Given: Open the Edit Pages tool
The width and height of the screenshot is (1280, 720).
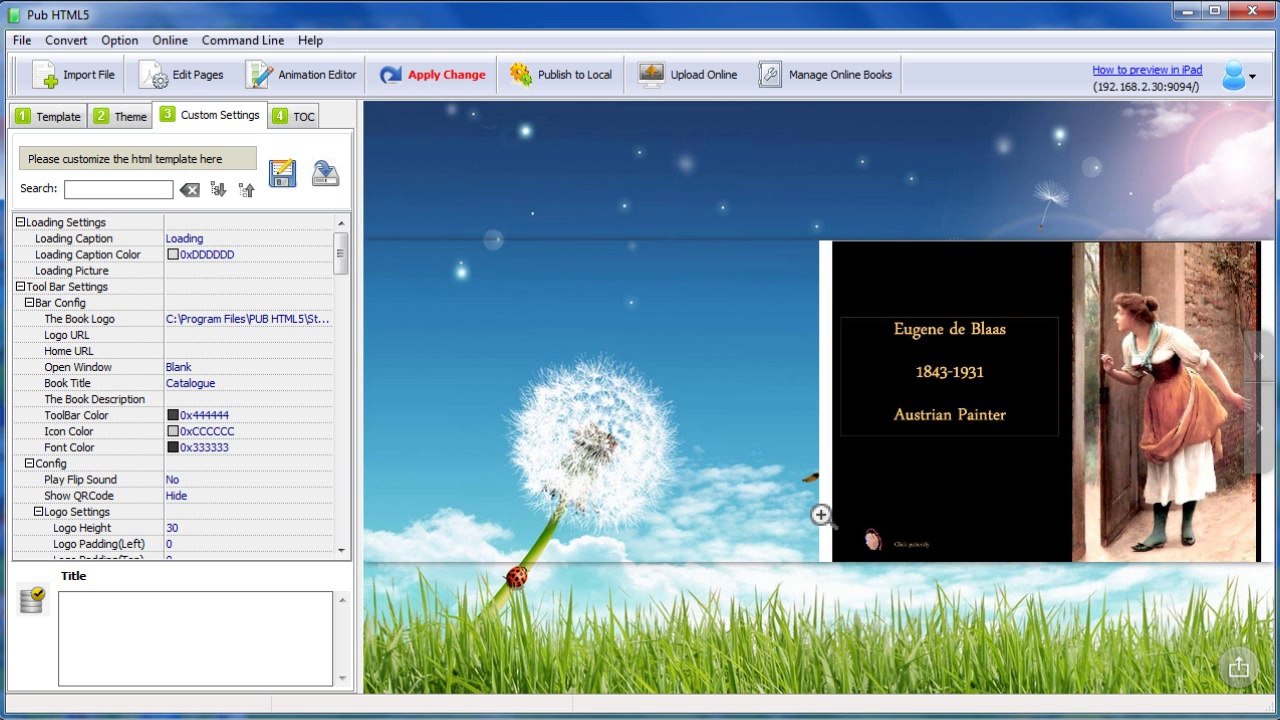Looking at the screenshot, I should (x=181, y=75).
